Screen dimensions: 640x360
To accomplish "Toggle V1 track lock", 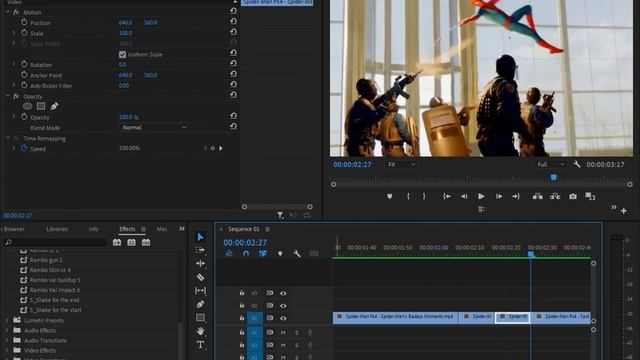I will tap(242, 318).
